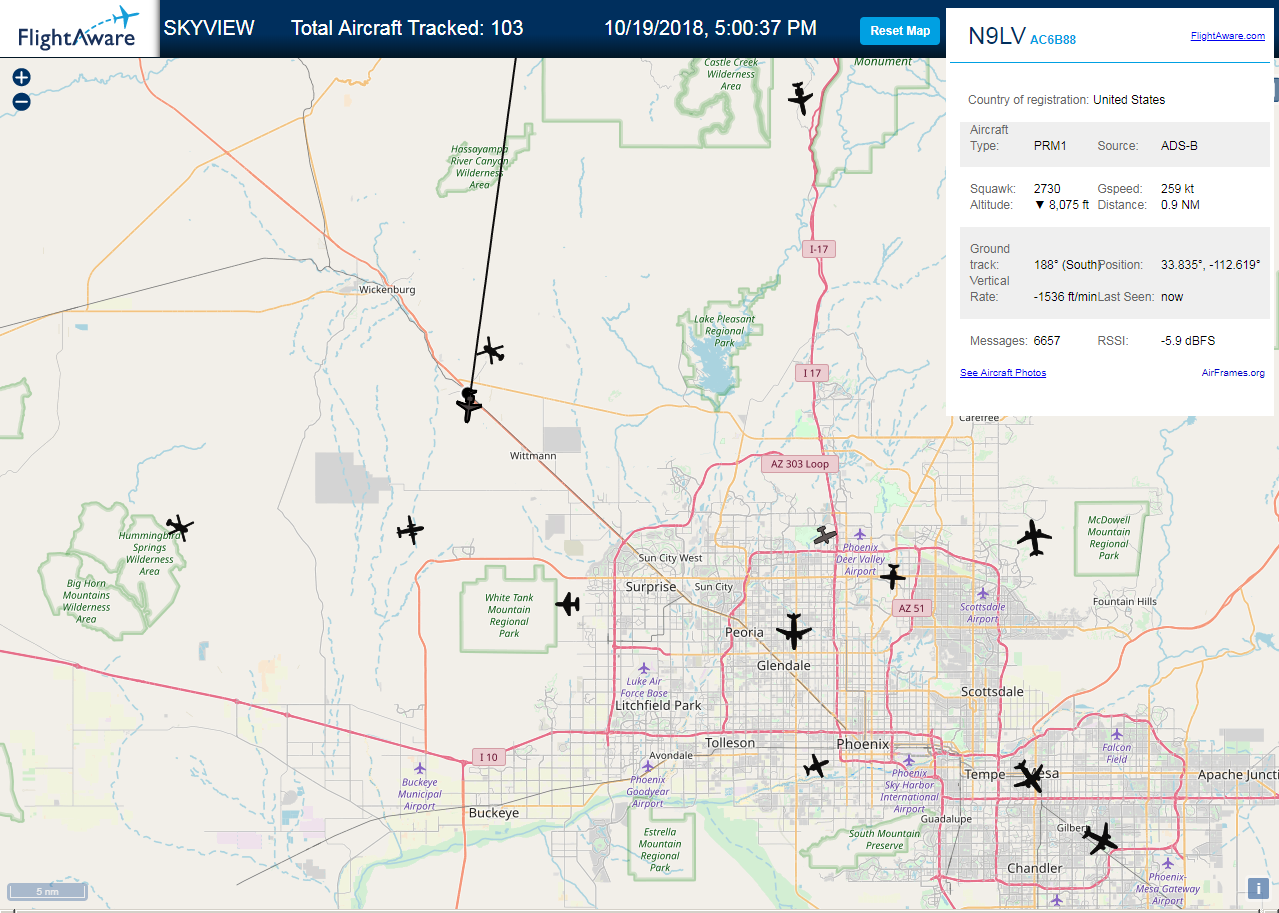The width and height of the screenshot is (1279, 913).
Task: Click the AC6B88 hex code
Action: pos(1053,41)
